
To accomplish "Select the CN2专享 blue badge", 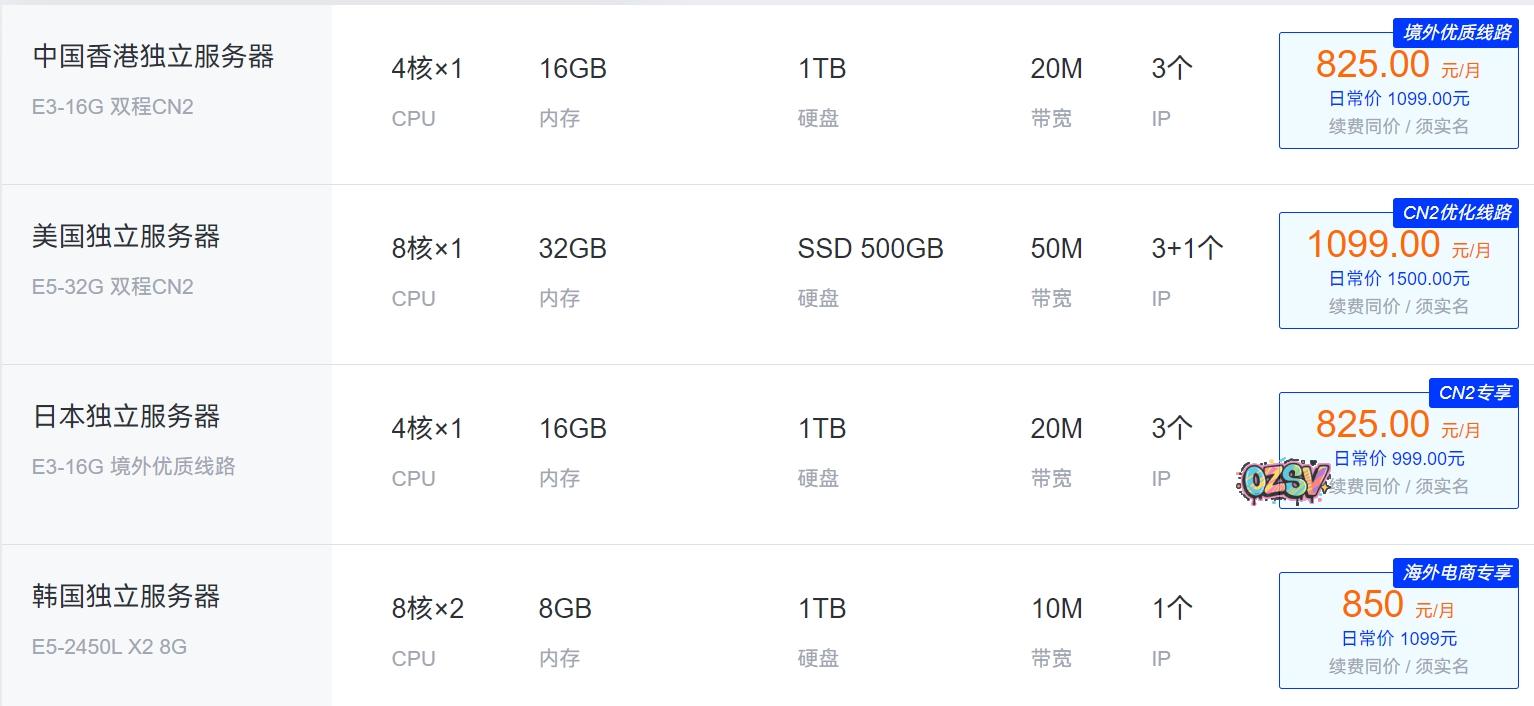I will tap(1474, 393).
